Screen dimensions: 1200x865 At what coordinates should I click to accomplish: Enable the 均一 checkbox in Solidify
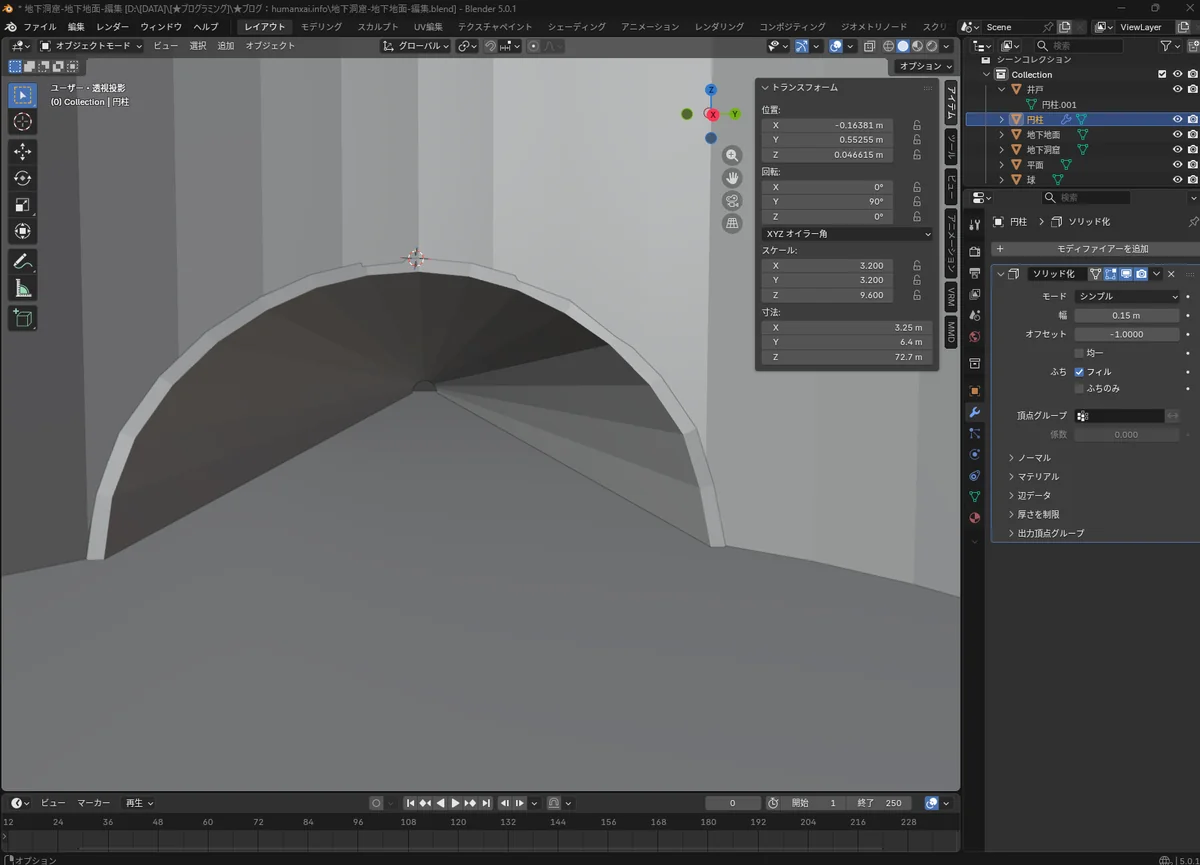pos(1079,353)
